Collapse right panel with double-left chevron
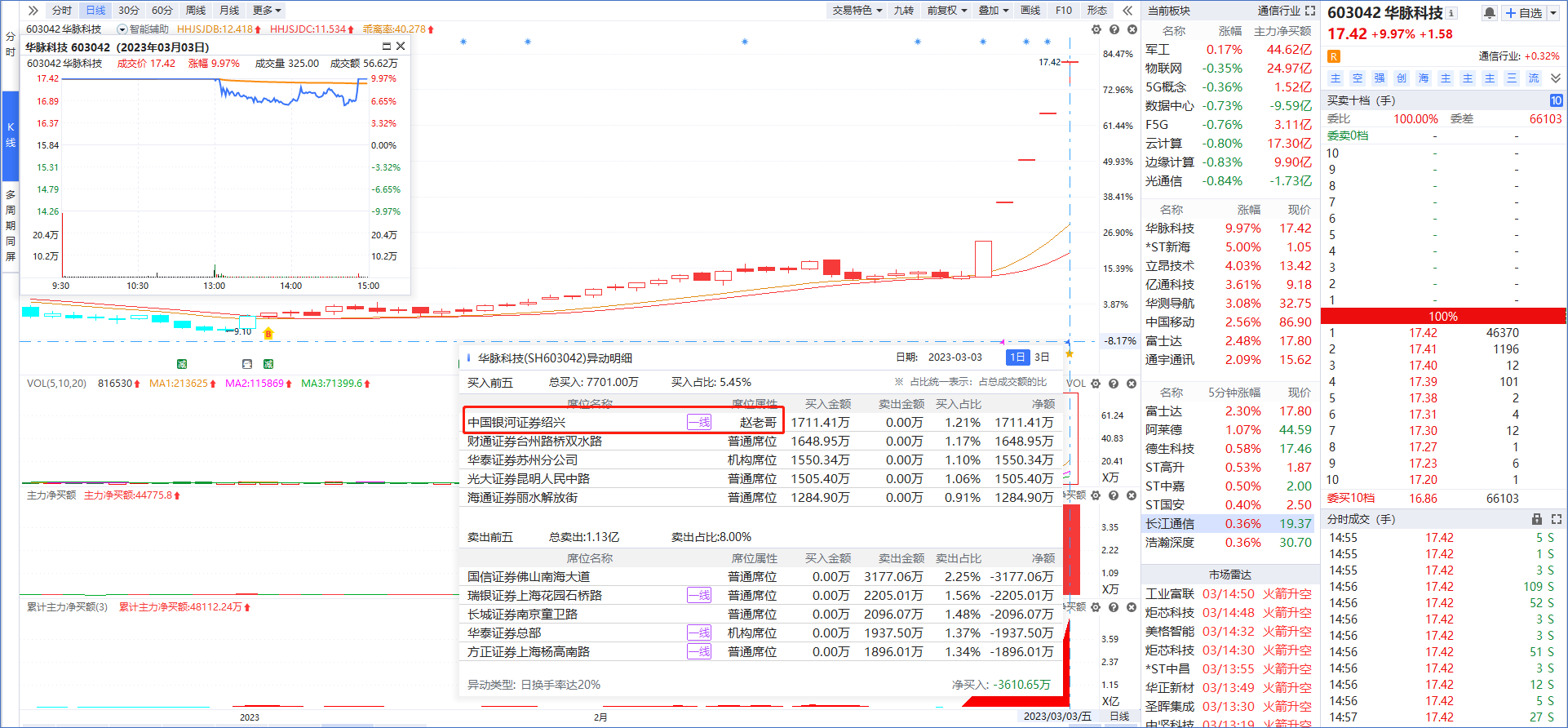This screenshot has height=728, width=1568. (x=1127, y=11)
